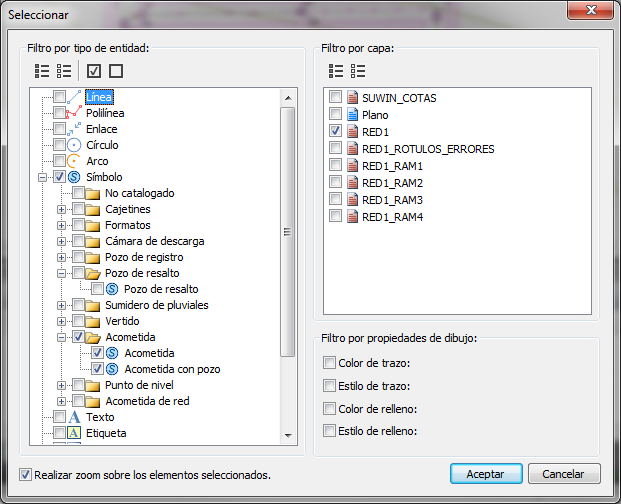Image resolution: width=621 pixels, height=504 pixels.
Task: Enable Color de trazo filter
Action: click(329, 362)
